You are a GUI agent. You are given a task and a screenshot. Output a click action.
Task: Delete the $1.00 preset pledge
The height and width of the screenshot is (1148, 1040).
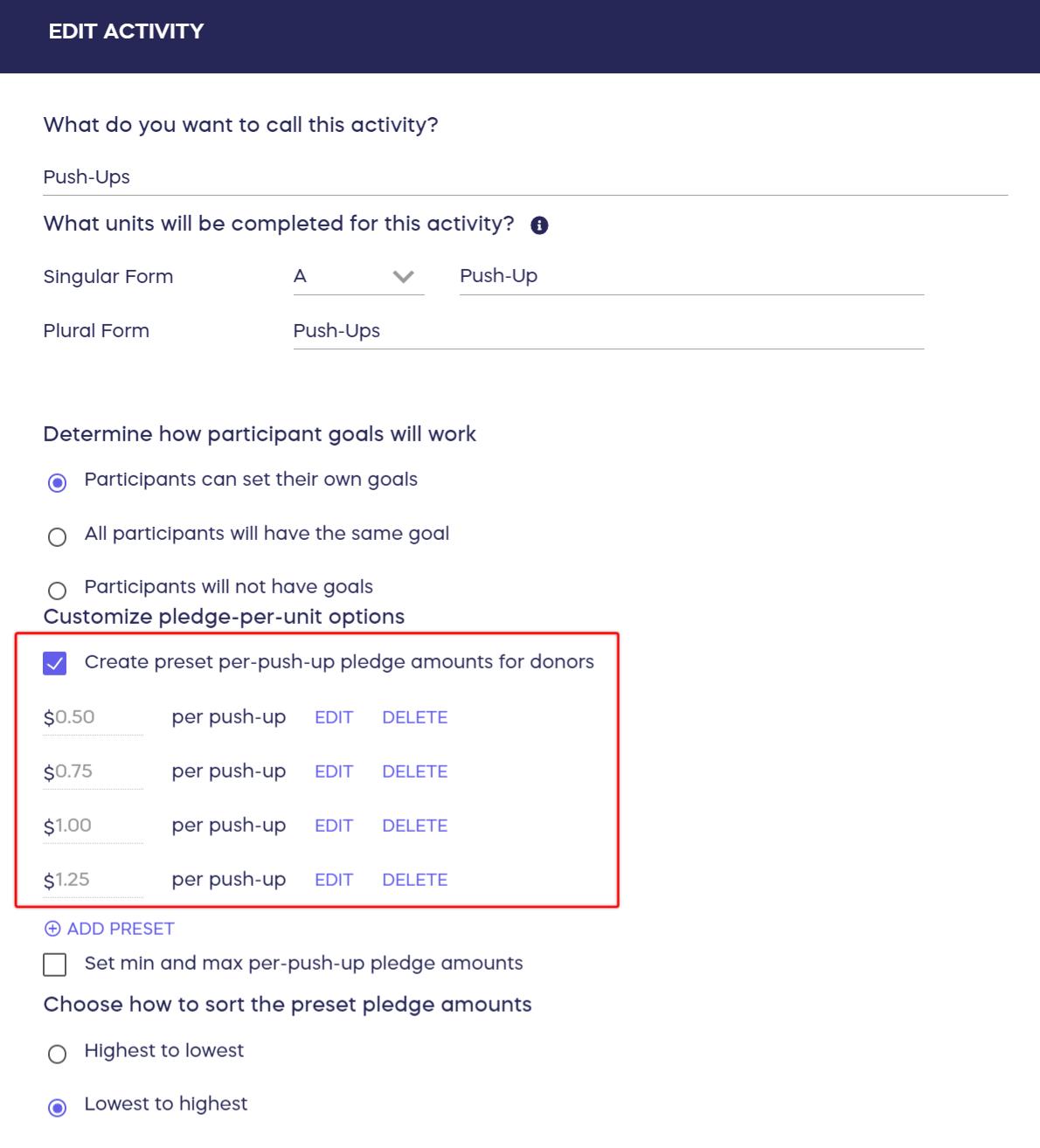tap(414, 826)
